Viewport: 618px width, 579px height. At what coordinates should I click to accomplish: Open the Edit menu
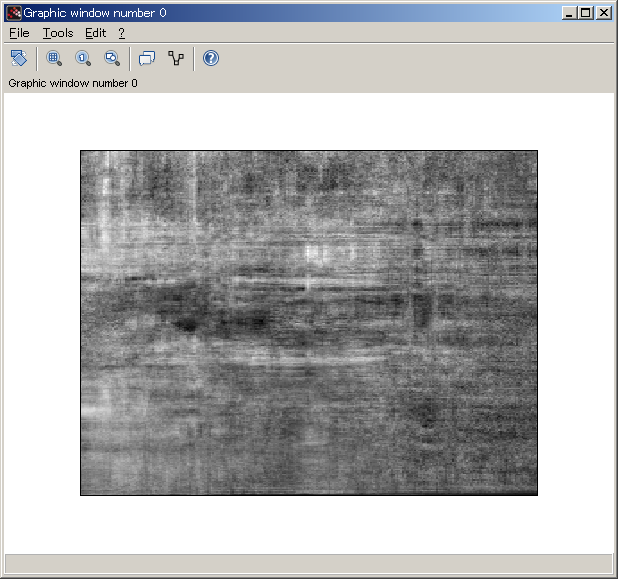(x=95, y=33)
